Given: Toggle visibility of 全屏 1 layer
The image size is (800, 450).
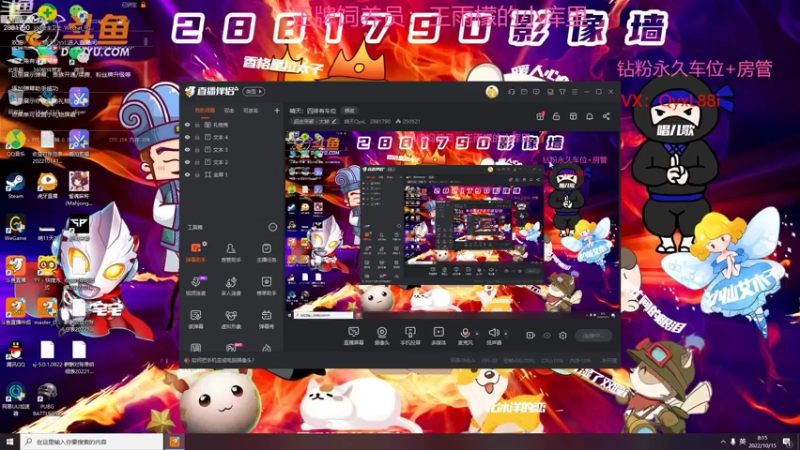Looking at the screenshot, I should point(187,174).
